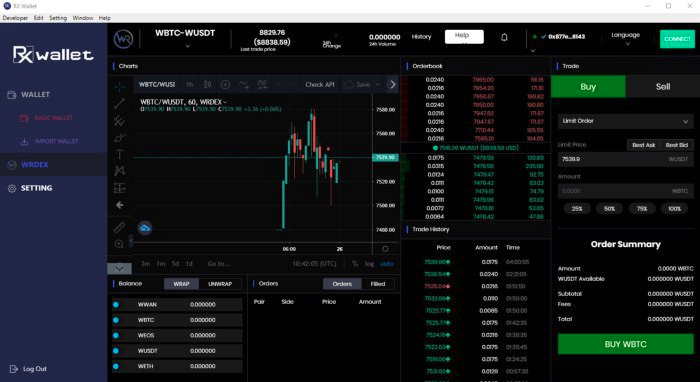The height and width of the screenshot is (382, 700).
Task: Select the pitchfork drawing tool
Action: pyautogui.click(x=120, y=120)
